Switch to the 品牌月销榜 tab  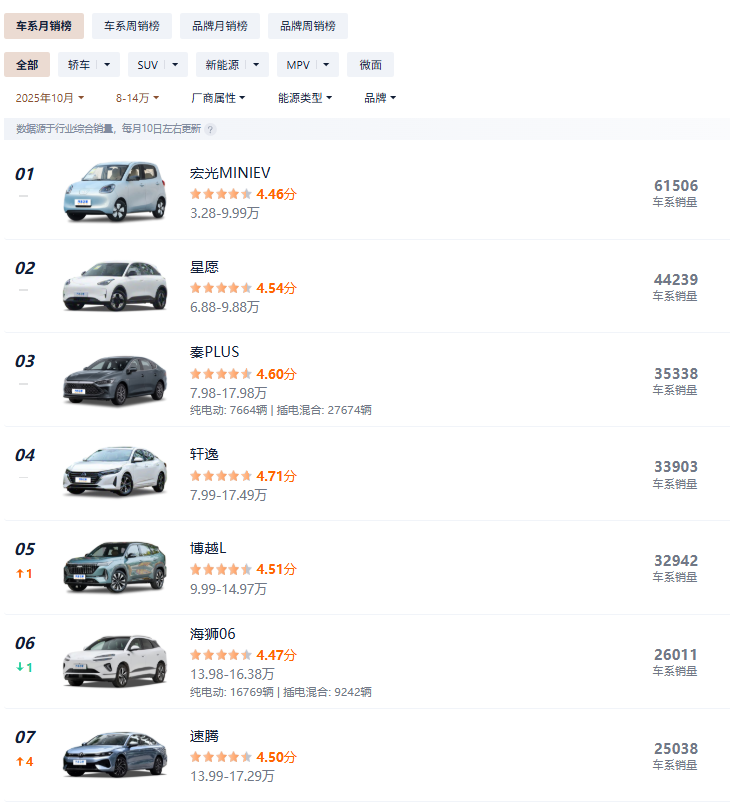[220, 26]
